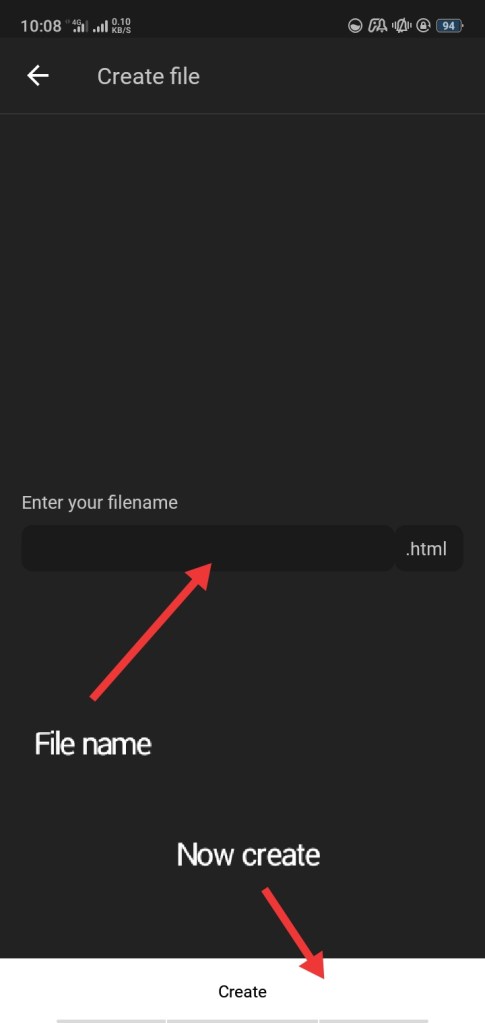
Task: Open the .html extension selector
Action: [430, 548]
